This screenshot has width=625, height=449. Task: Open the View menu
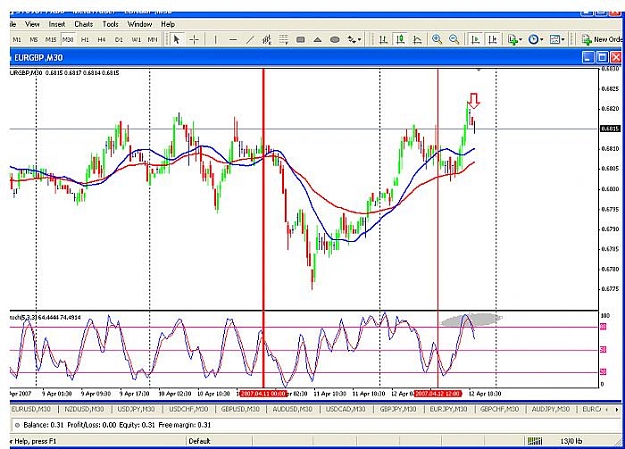pyautogui.click(x=32, y=24)
